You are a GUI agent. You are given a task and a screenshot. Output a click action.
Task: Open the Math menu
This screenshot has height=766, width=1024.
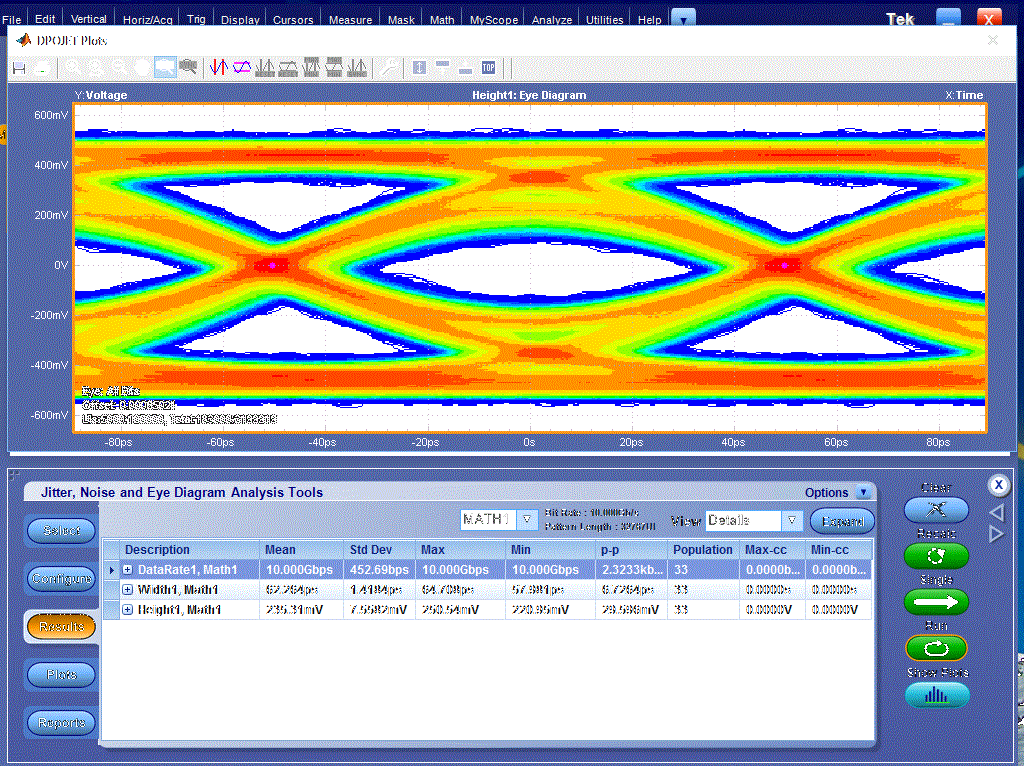441,20
